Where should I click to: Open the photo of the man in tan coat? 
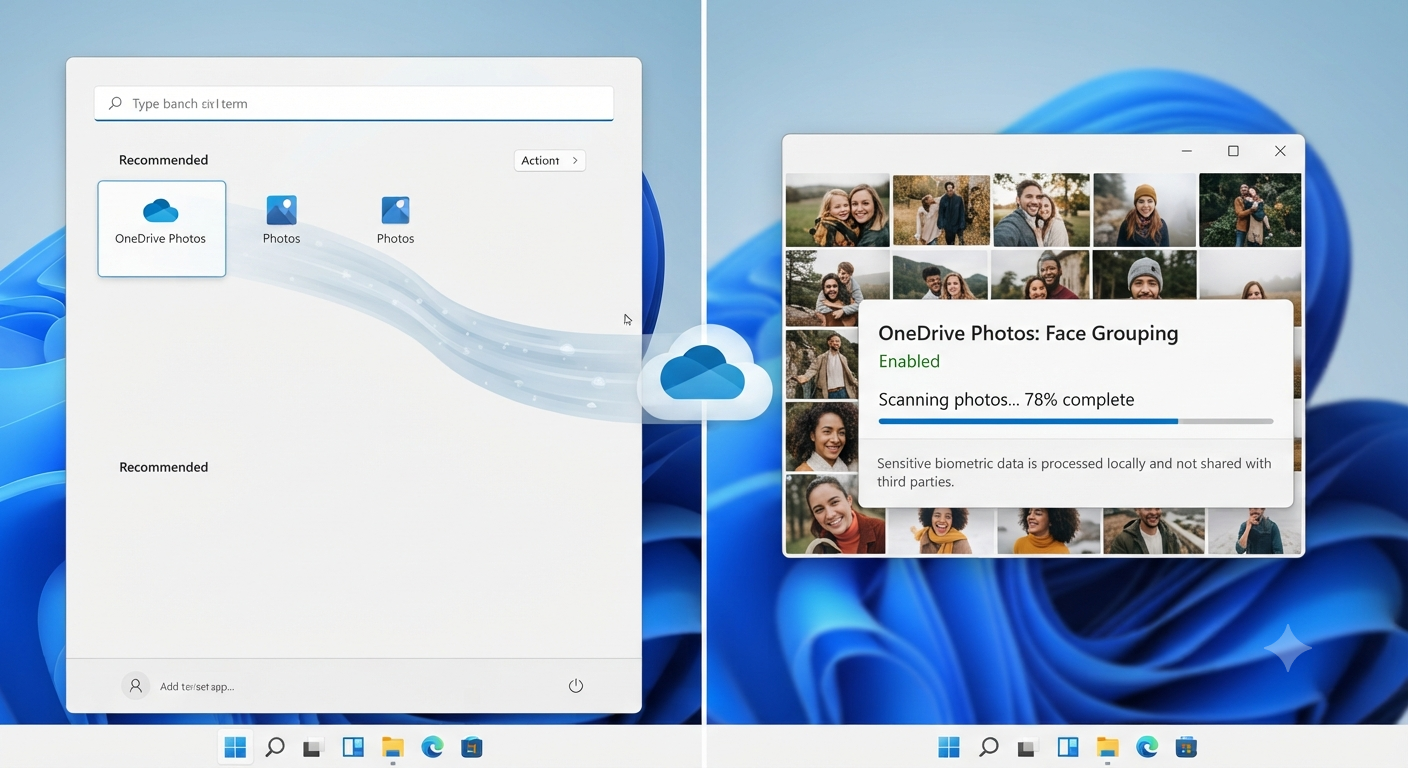[x=821, y=364]
